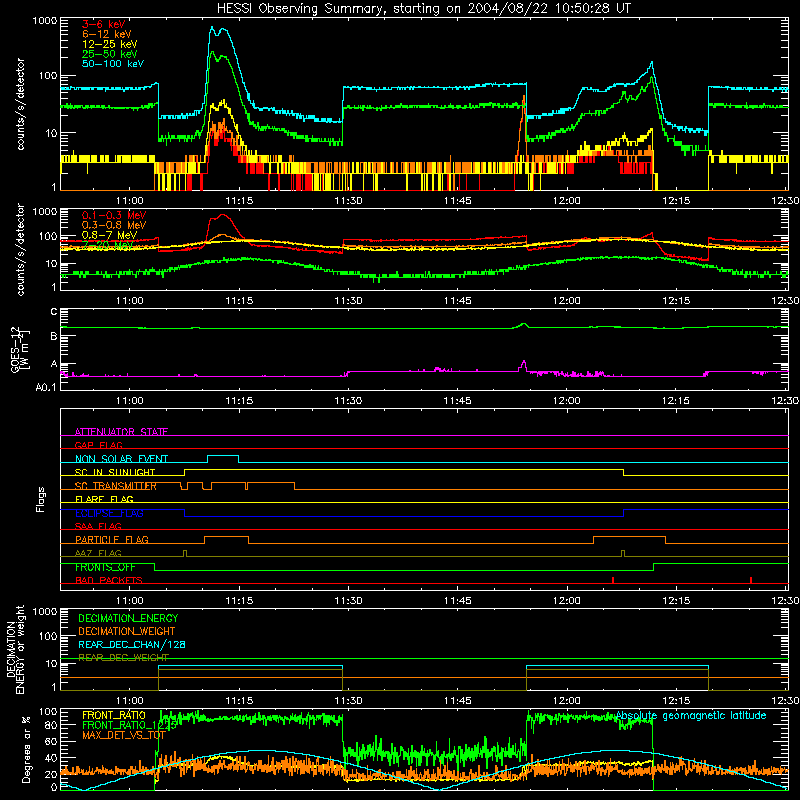Select the 'DECIMATION_WEIGHT' legend entry
Screen dimensions: 800x800
tap(127, 631)
